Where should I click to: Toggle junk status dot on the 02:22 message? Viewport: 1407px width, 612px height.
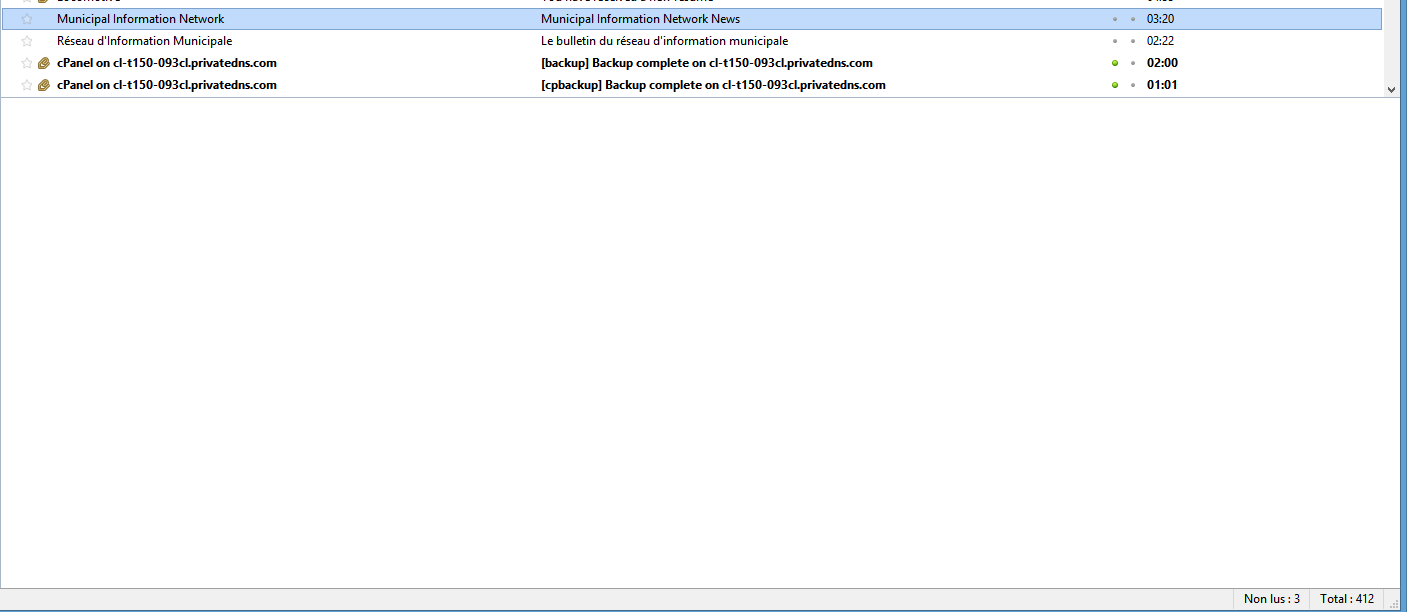point(1133,41)
